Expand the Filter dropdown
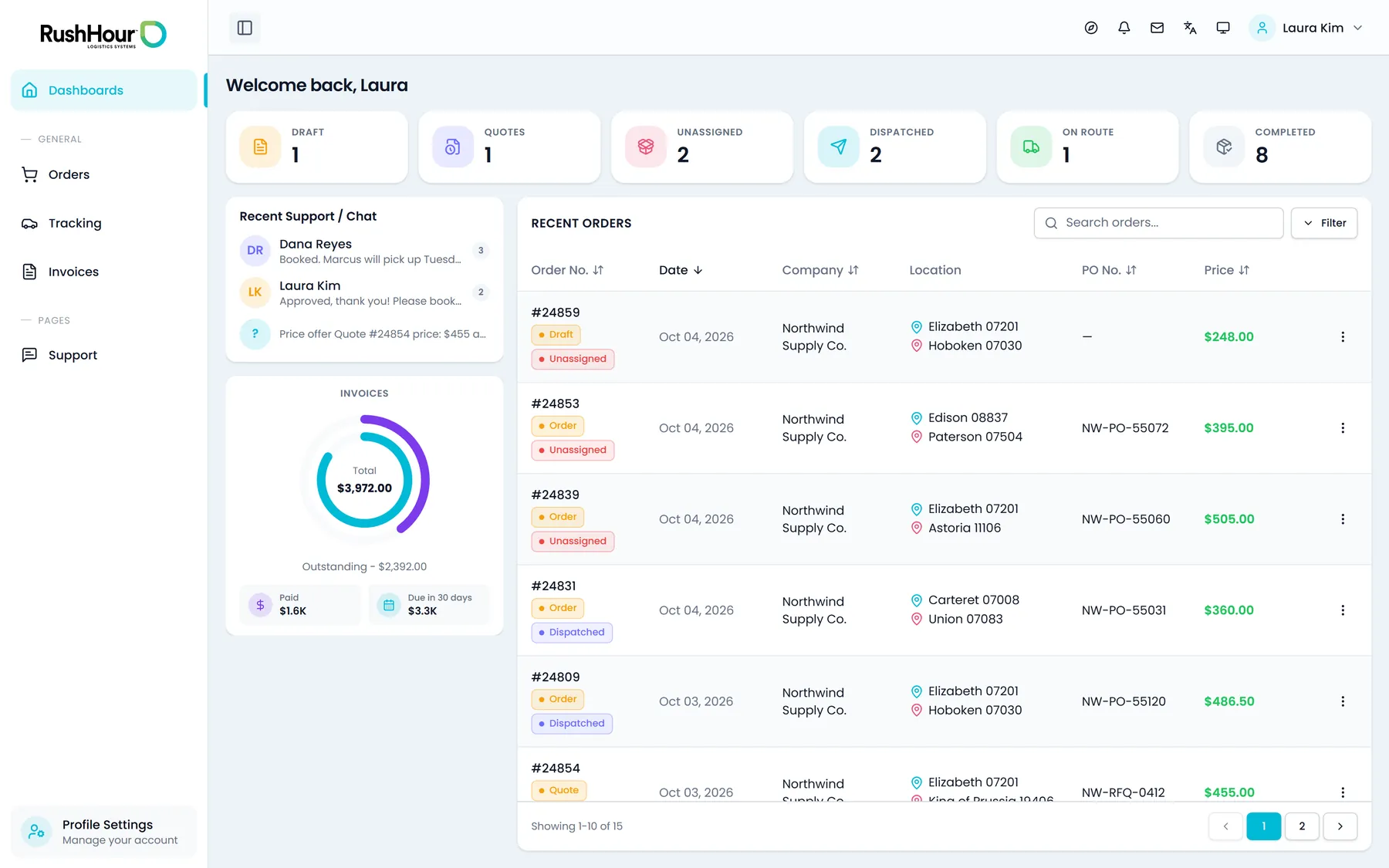The height and width of the screenshot is (868, 1389). [x=1324, y=223]
